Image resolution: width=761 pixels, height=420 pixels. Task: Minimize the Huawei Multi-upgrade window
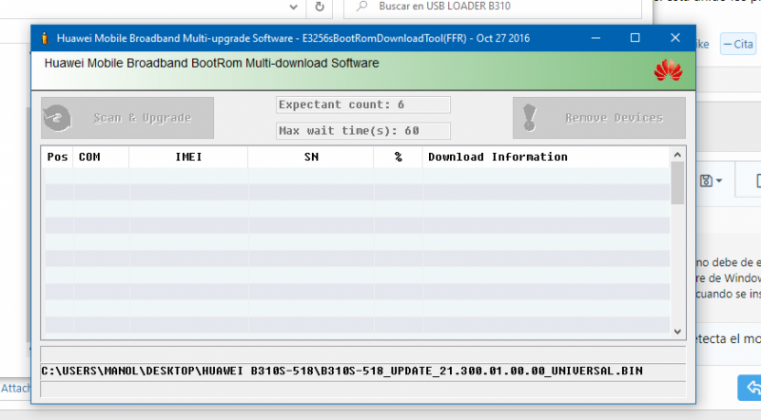tap(596, 38)
